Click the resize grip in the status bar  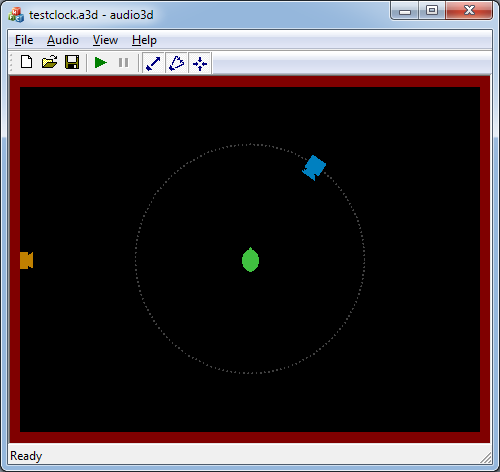point(486,458)
